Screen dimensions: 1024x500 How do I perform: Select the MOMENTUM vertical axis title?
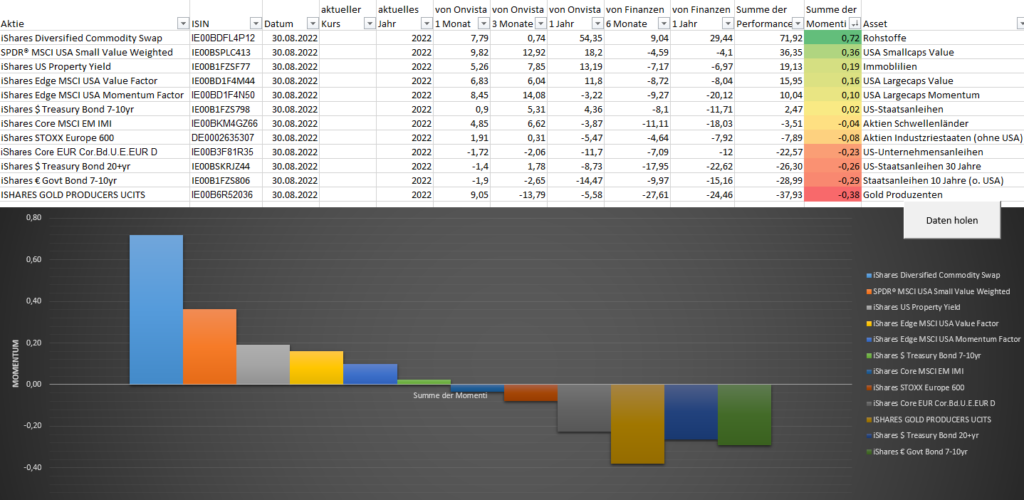click(x=15, y=364)
